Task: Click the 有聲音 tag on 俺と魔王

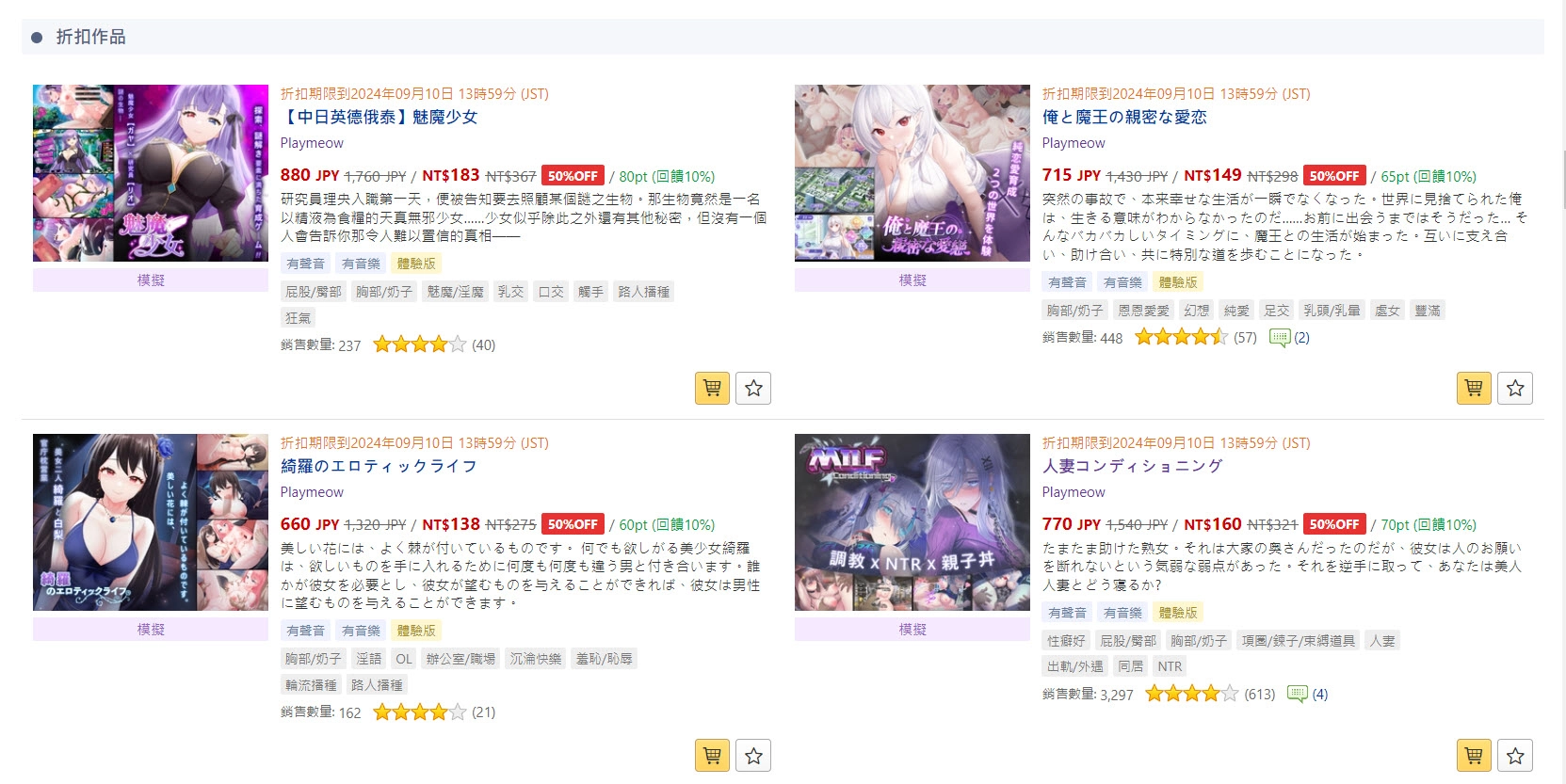Action: (x=1067, y=282)
